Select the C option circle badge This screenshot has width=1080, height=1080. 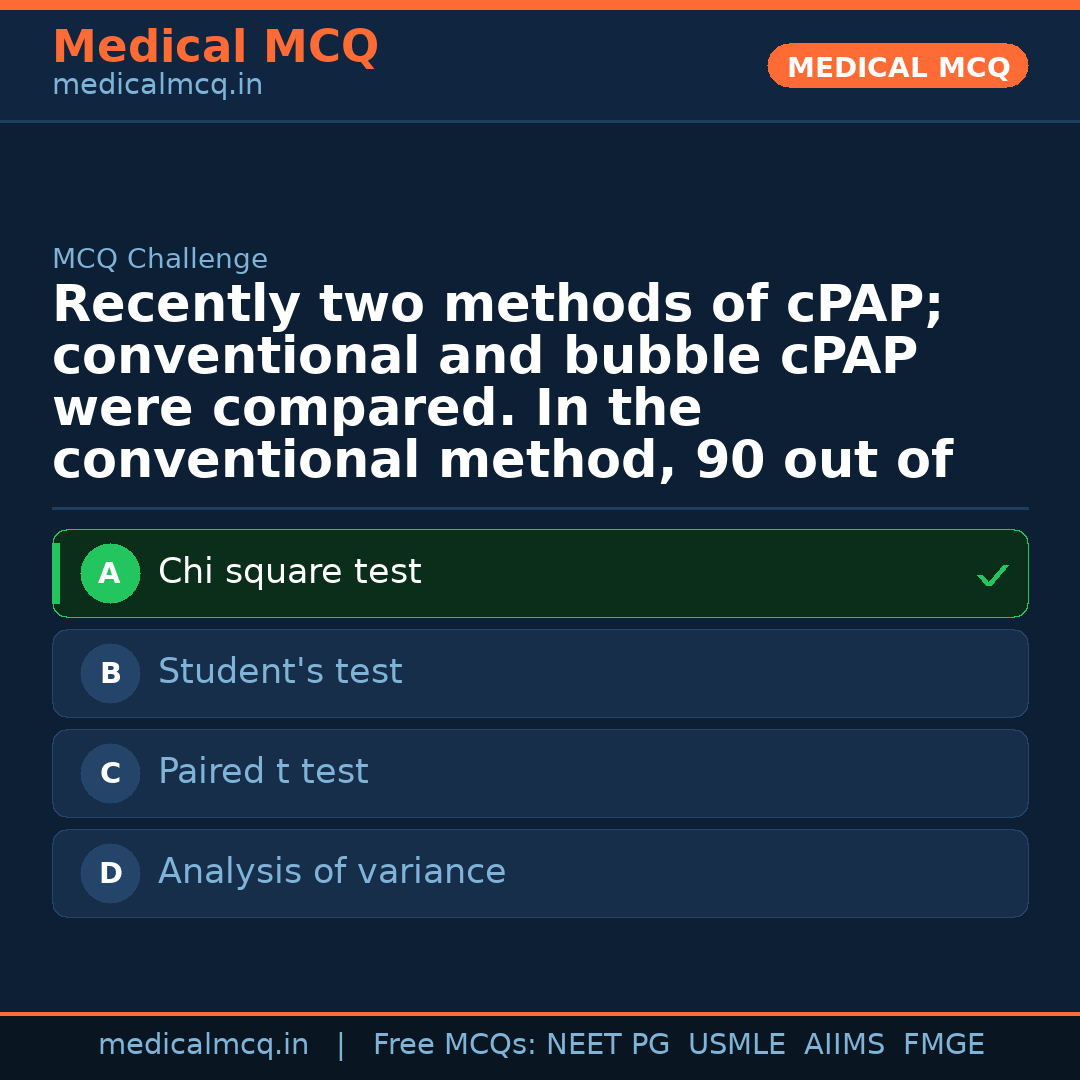[x=110, y=773]
